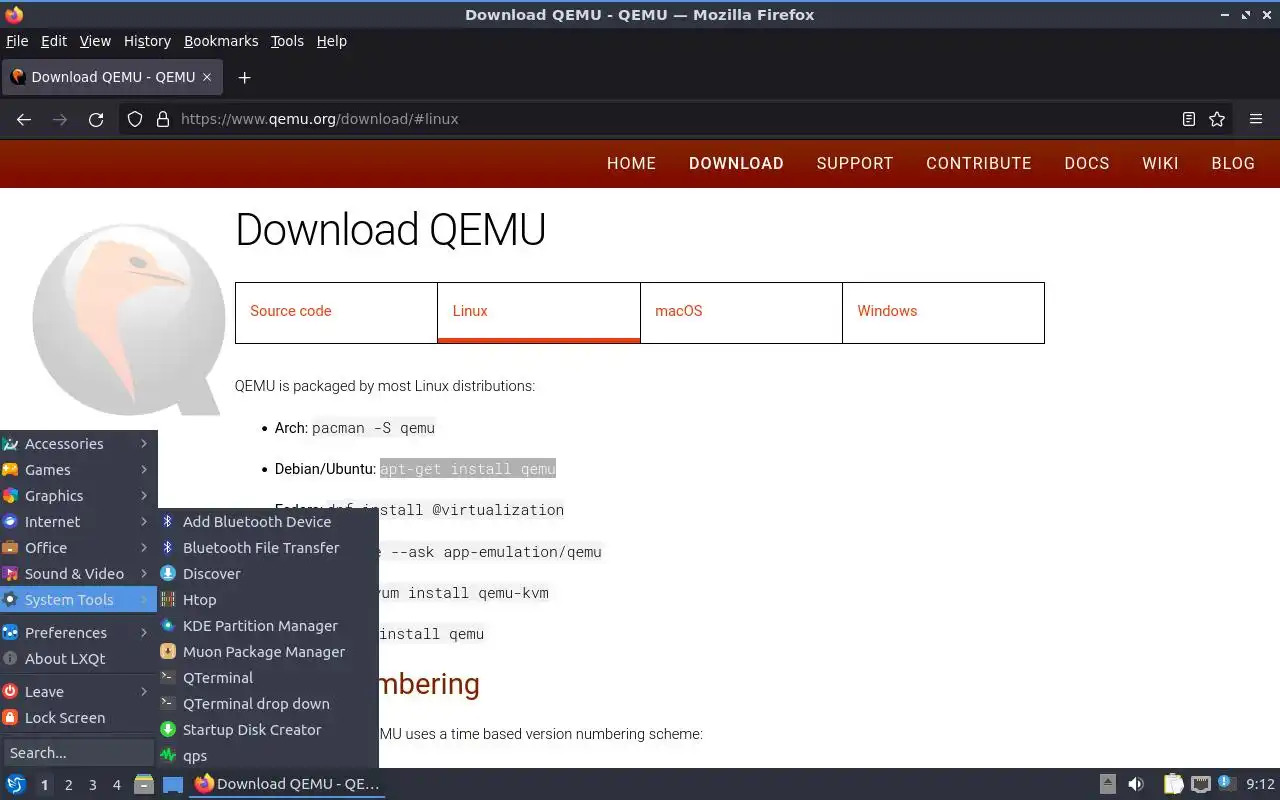
Task: Open the tracking protection shield icon
Action: tap(135, 119)
